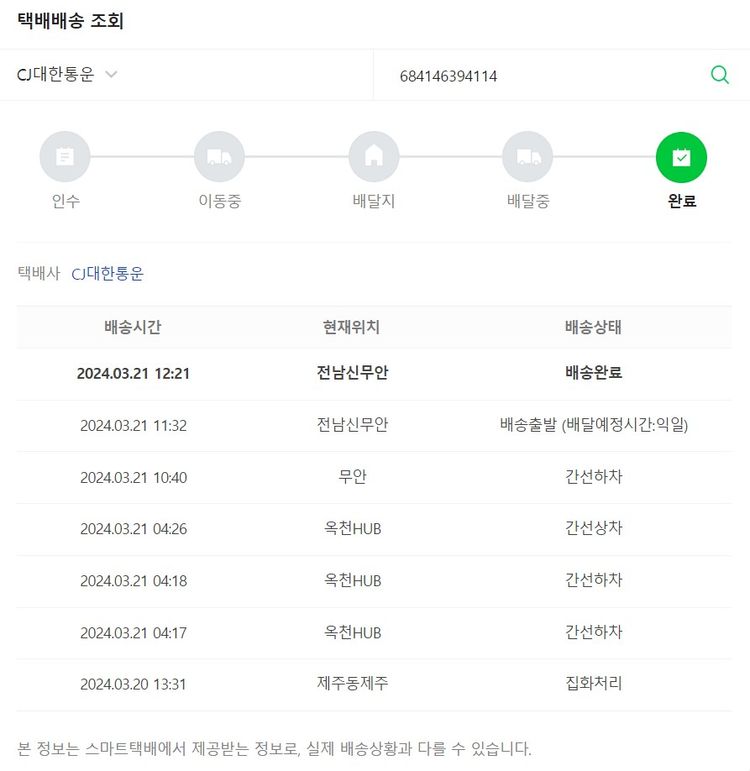The width and height of the screenshot is (750, 771).
Task: Open the blue CJ대한통운 courier link
Action: [107, 273]
